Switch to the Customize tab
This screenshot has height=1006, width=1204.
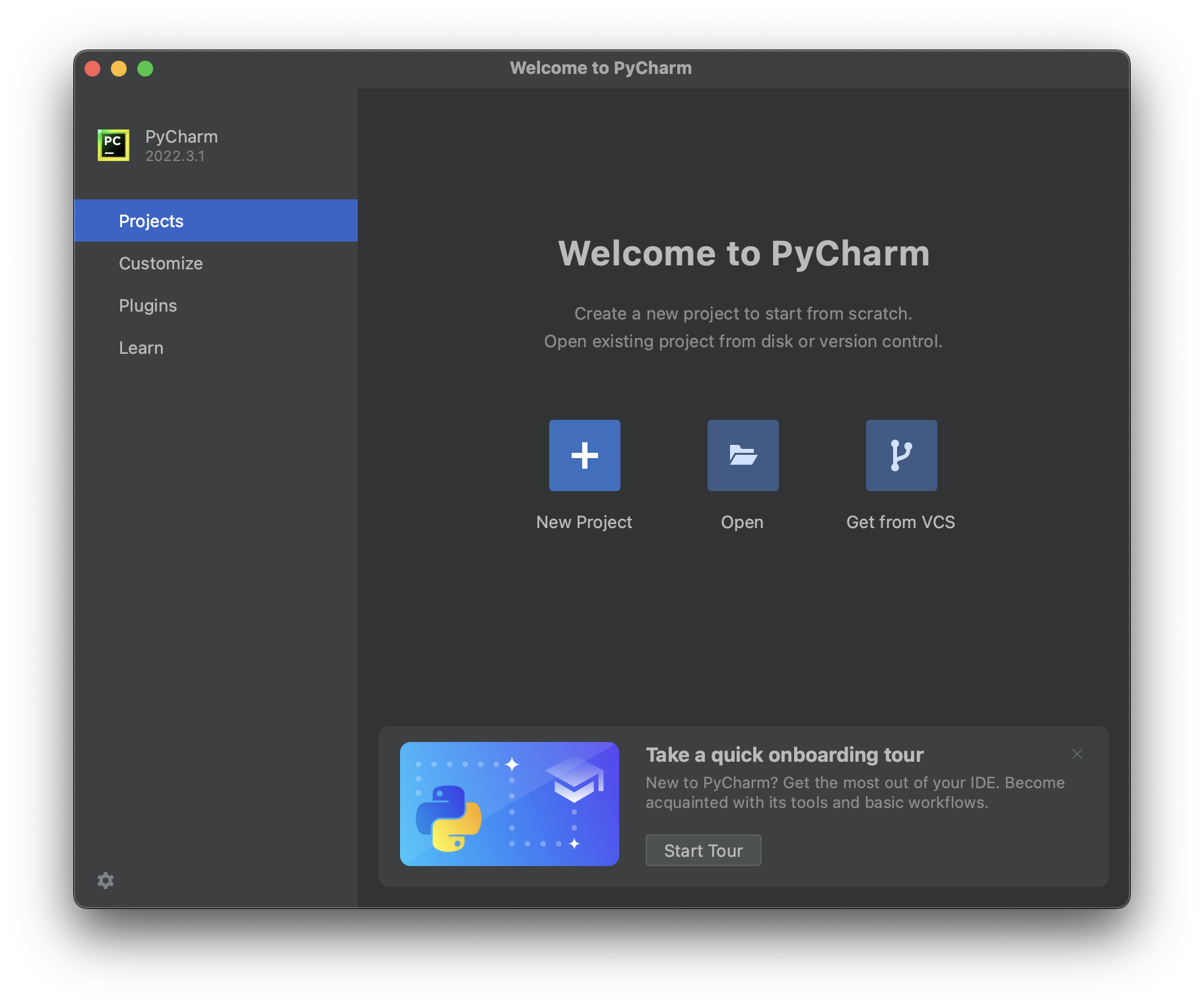pyautogui.click(x=216, y=263)
